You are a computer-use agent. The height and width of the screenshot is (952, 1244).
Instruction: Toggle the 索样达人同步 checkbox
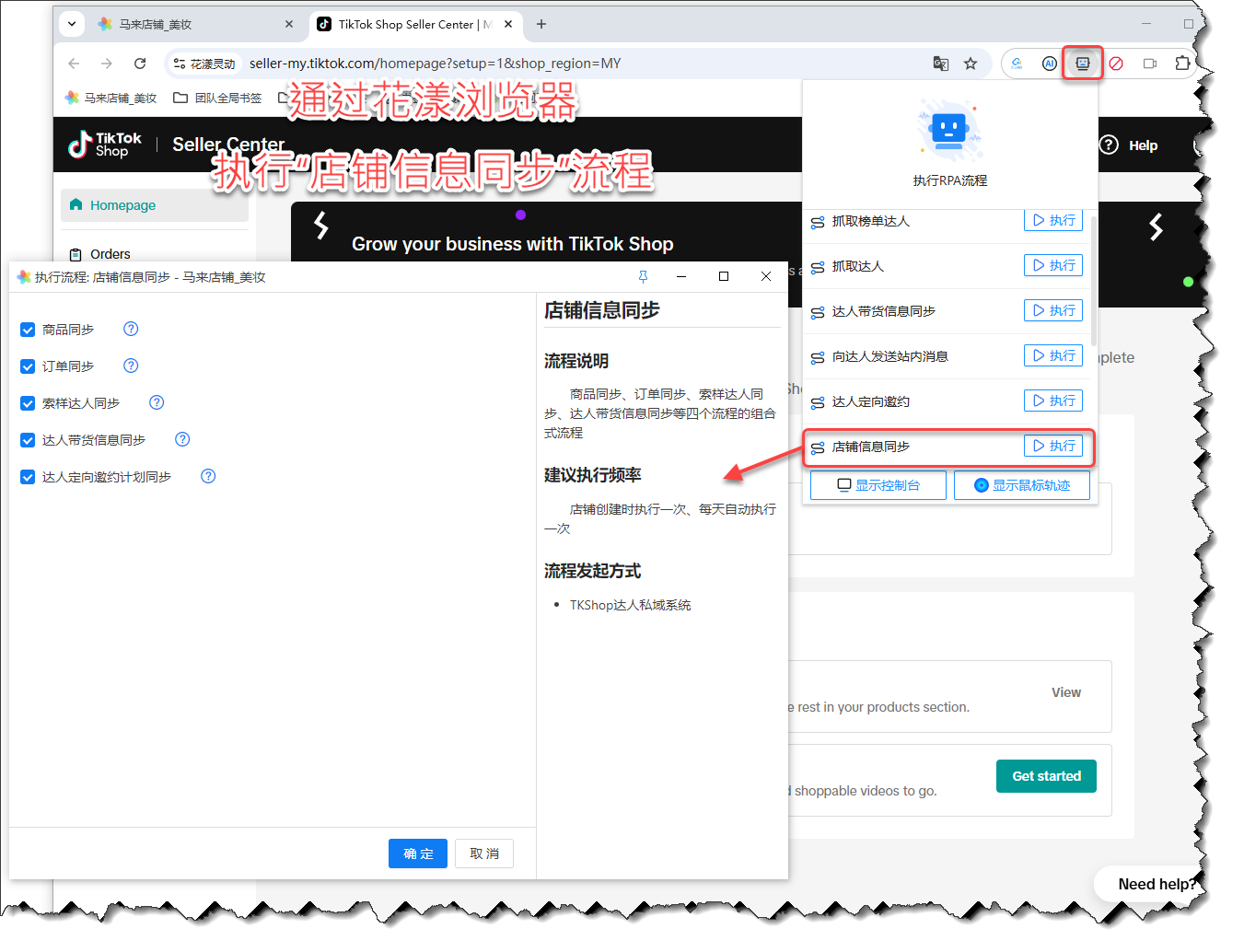pos(28,403)
